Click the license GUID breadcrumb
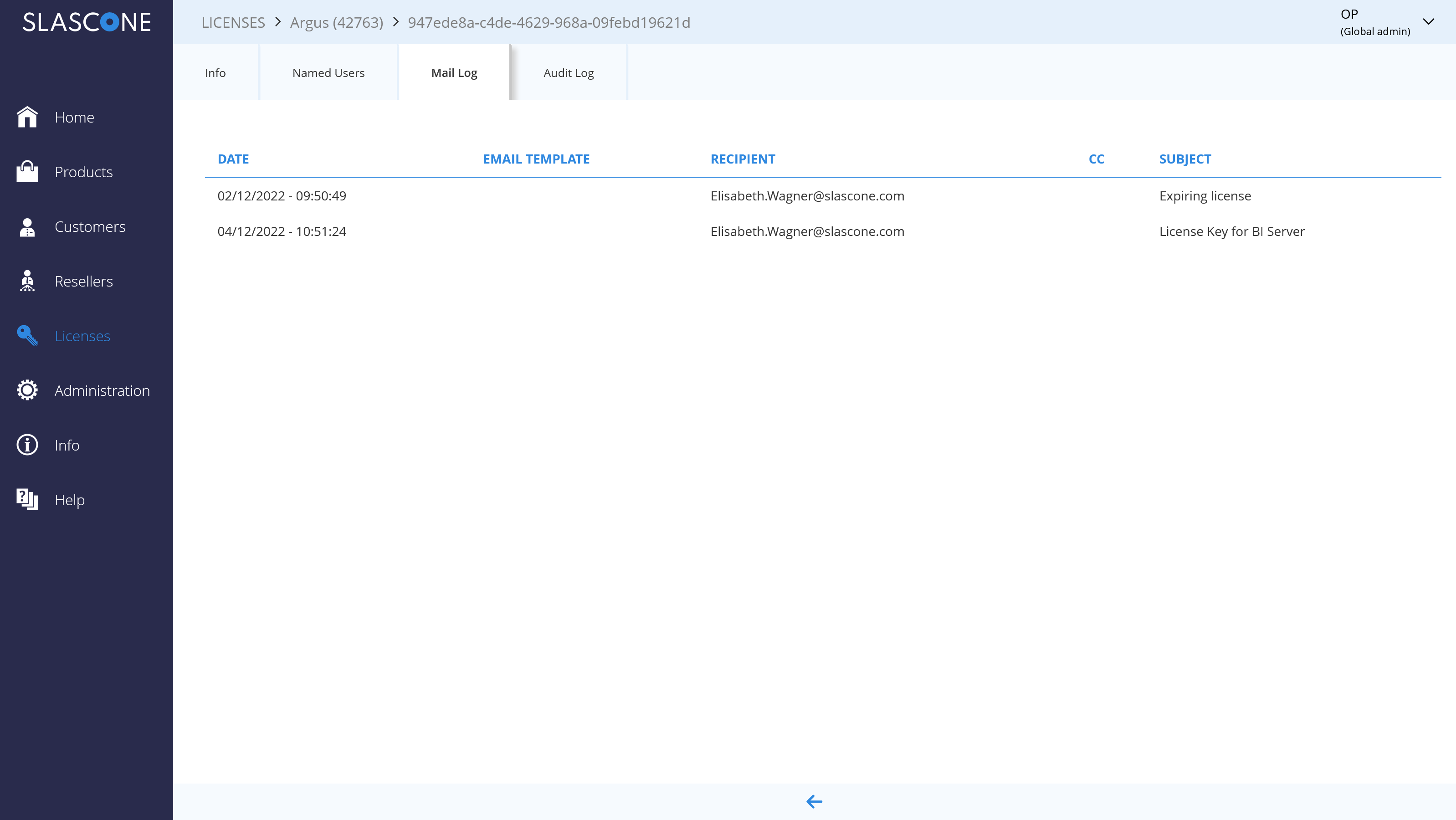 [549, 22]
